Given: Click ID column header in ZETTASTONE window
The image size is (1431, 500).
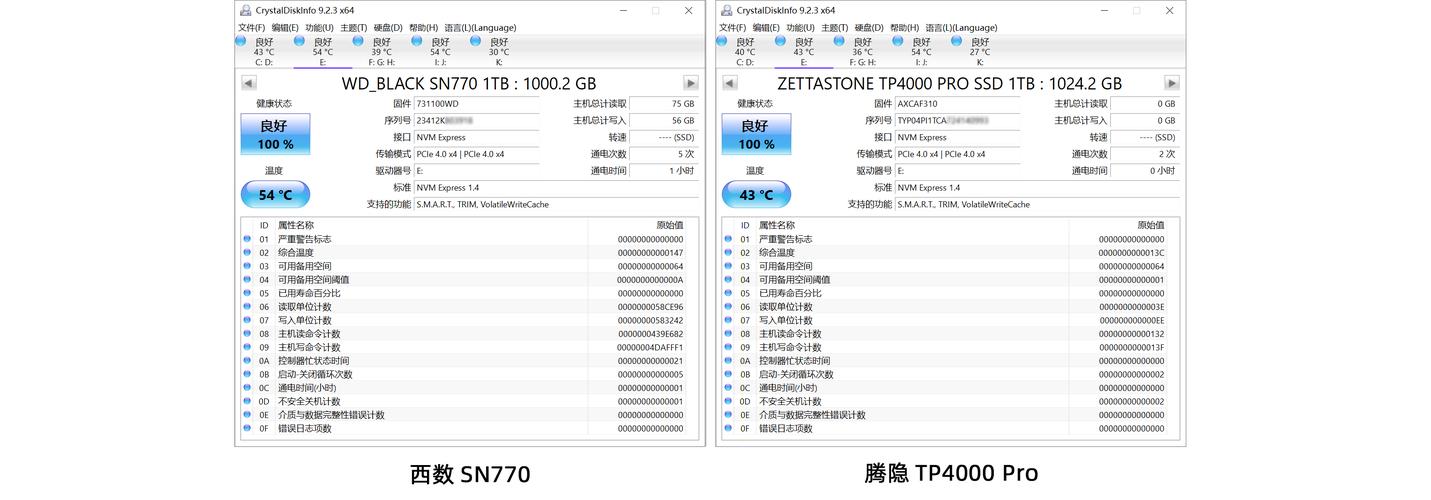Looking at the screenshot, I should point(745,225).
